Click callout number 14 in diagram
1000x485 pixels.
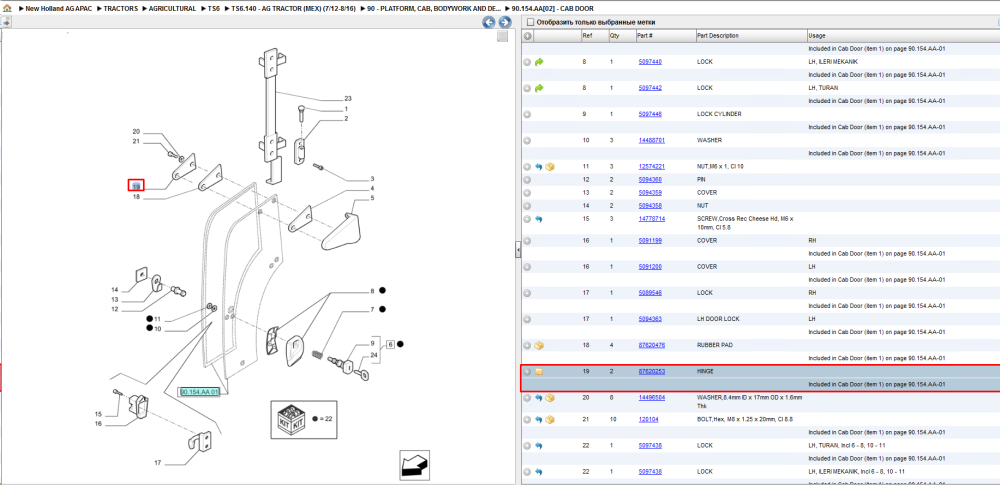[x=115, y=290]
